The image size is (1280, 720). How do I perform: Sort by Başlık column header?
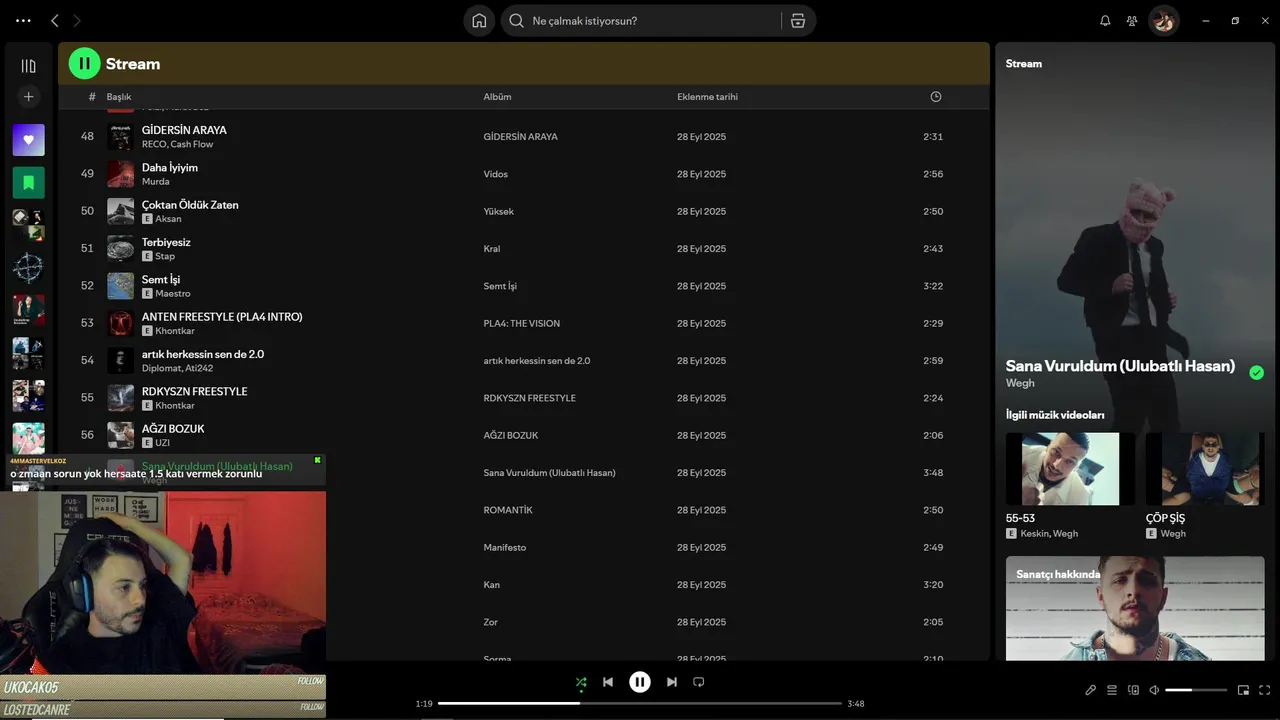(x=119, y=97)
